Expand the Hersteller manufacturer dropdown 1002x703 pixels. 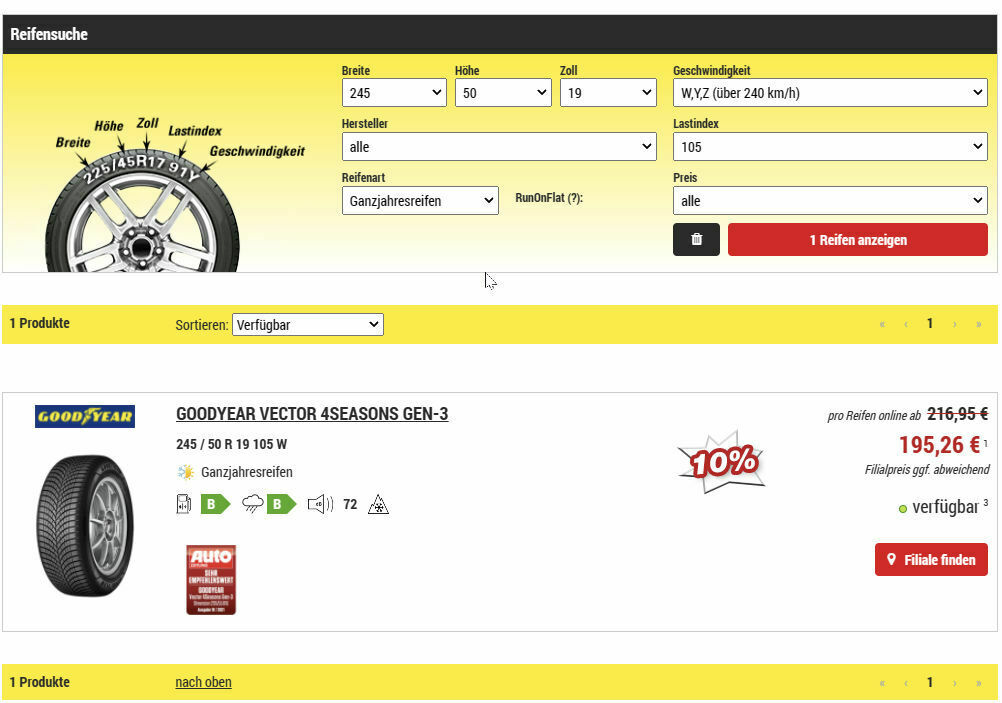[x=498, y=147]
